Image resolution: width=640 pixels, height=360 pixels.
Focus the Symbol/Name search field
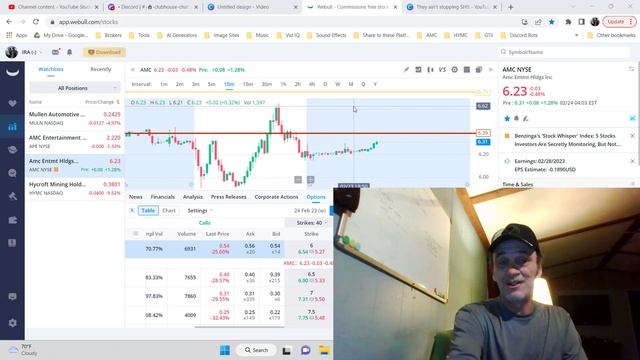click(x=564, y=52)
